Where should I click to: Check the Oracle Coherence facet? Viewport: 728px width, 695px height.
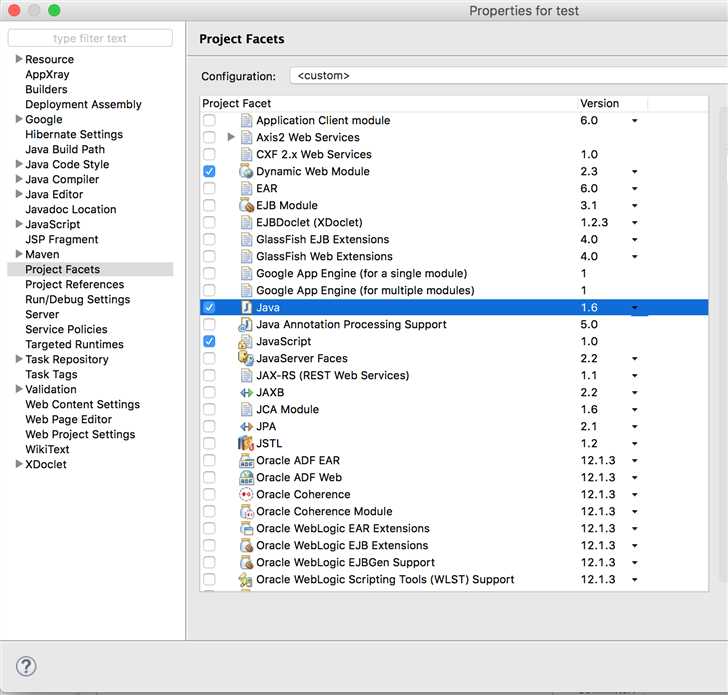click(x=209, y=494)
